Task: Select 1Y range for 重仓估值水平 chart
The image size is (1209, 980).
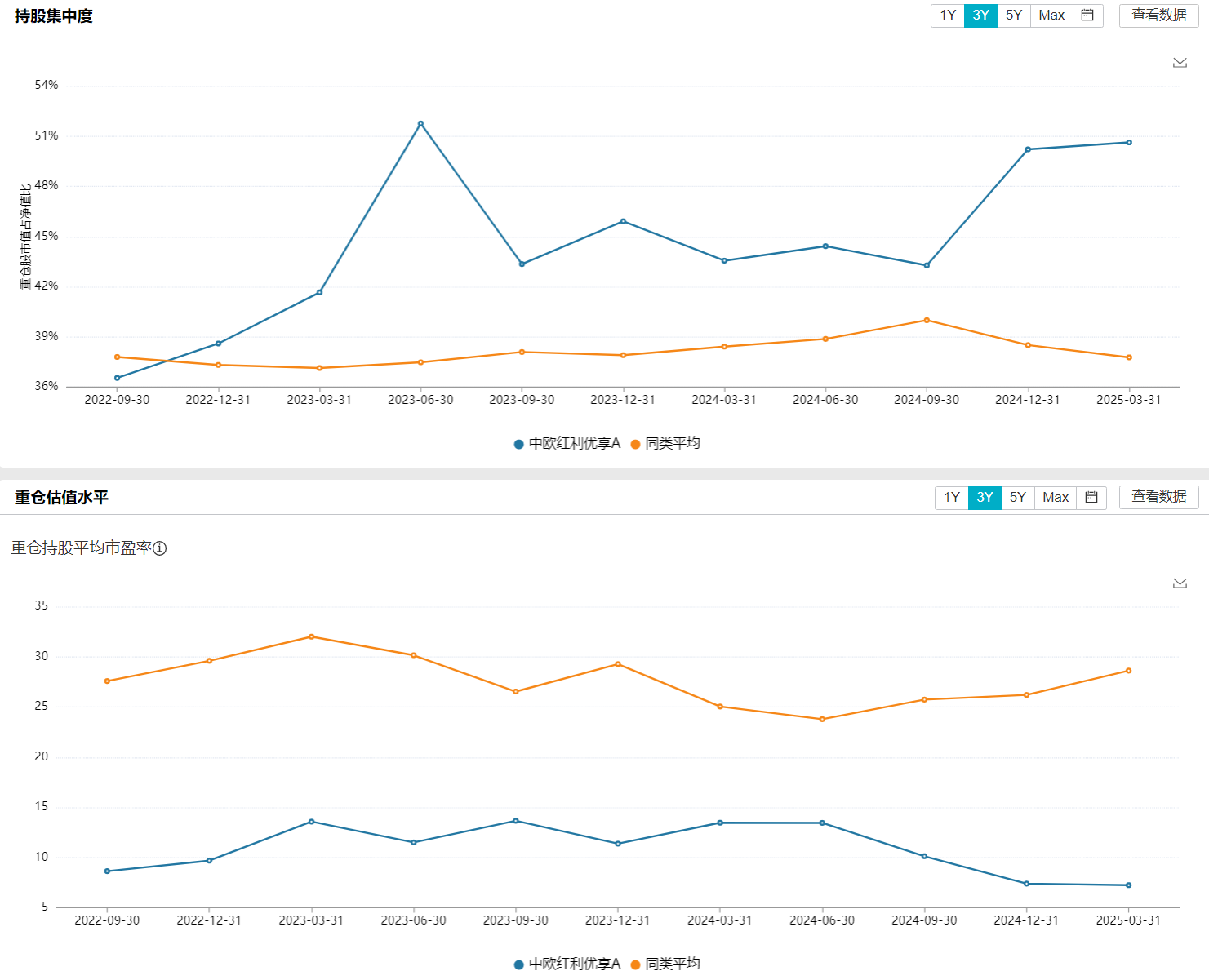Action: [951, 497]
